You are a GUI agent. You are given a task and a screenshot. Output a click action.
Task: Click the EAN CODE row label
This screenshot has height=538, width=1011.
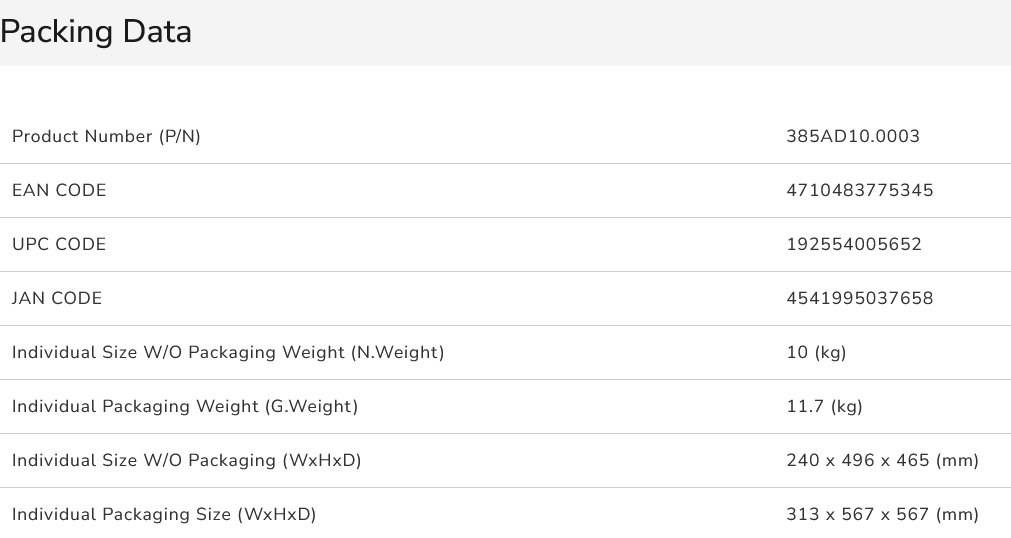59,190
